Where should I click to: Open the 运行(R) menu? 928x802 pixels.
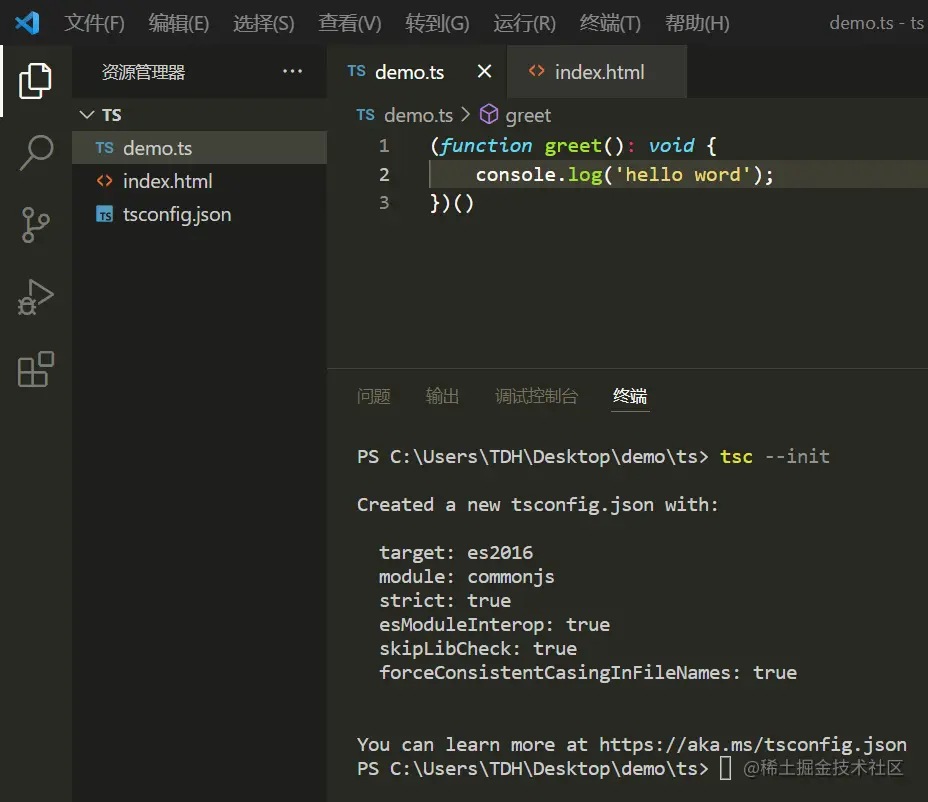tap(524, 23)
